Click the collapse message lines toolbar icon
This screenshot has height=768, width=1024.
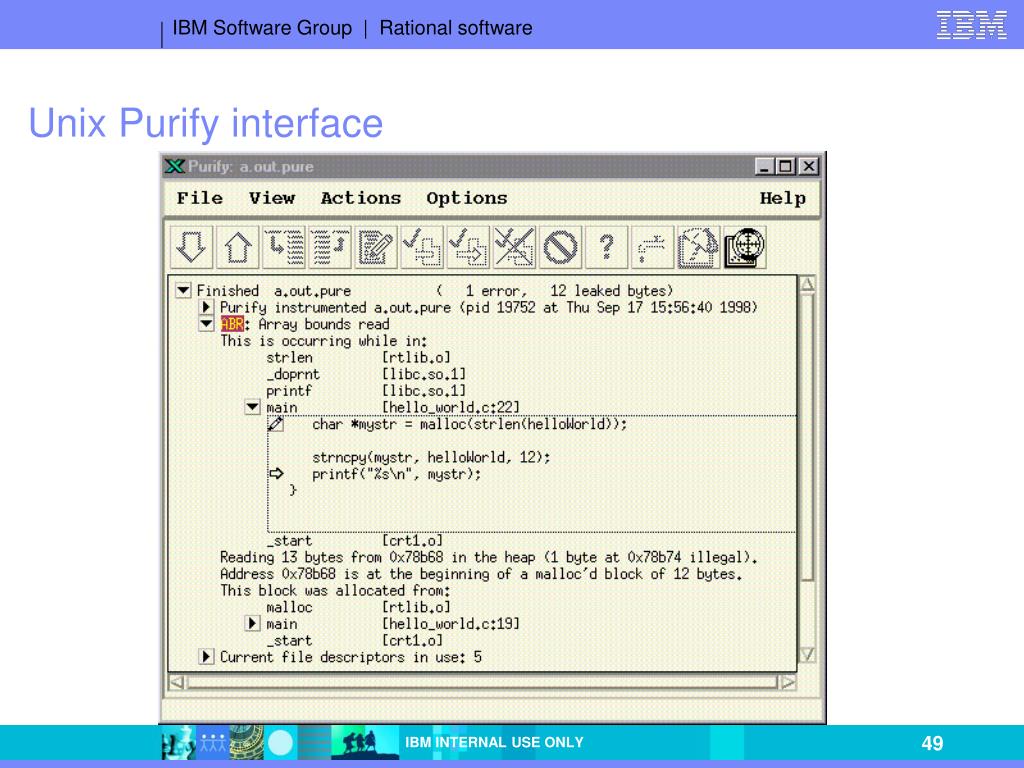pyautogui.click(x=330, y=247)
